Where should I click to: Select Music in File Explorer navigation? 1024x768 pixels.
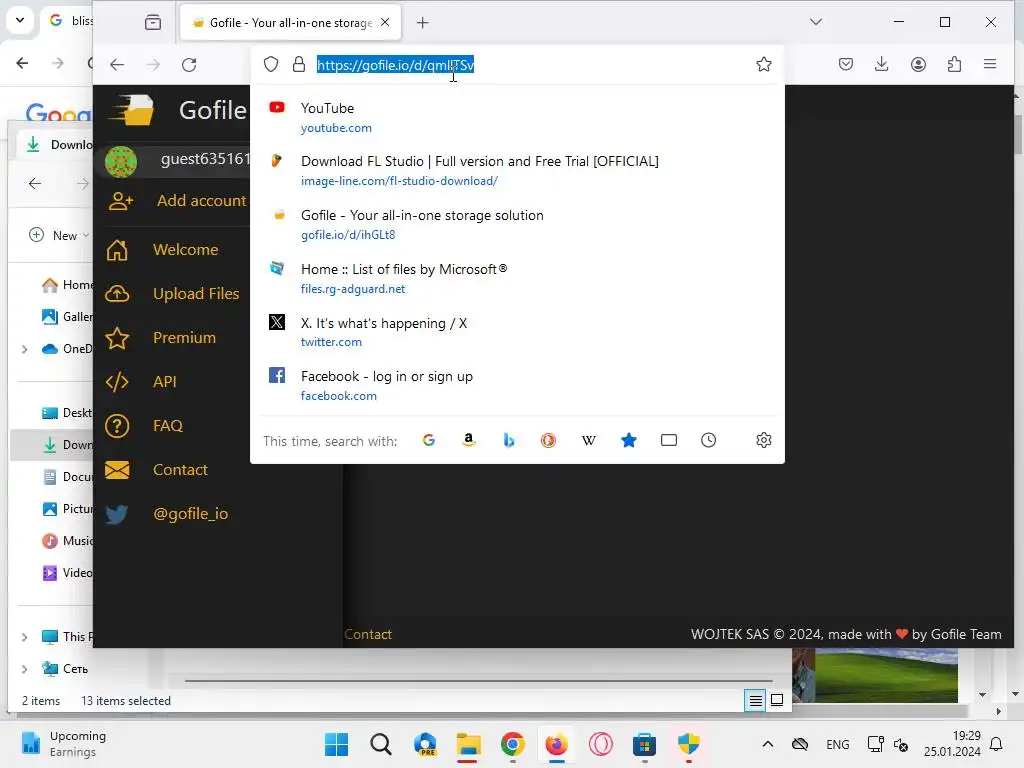(x=67, y=541)
